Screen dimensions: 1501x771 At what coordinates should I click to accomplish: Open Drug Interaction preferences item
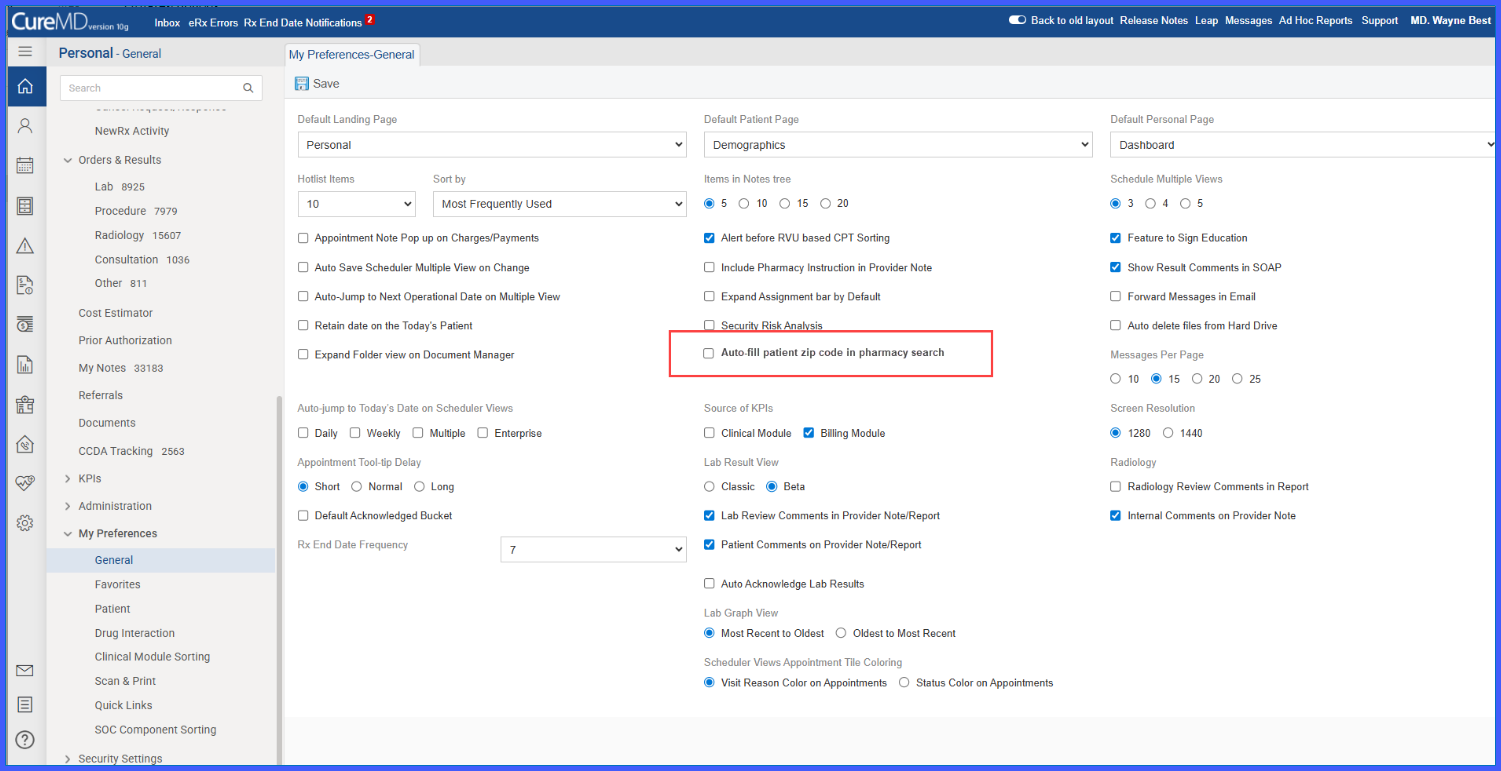[135, 633]
